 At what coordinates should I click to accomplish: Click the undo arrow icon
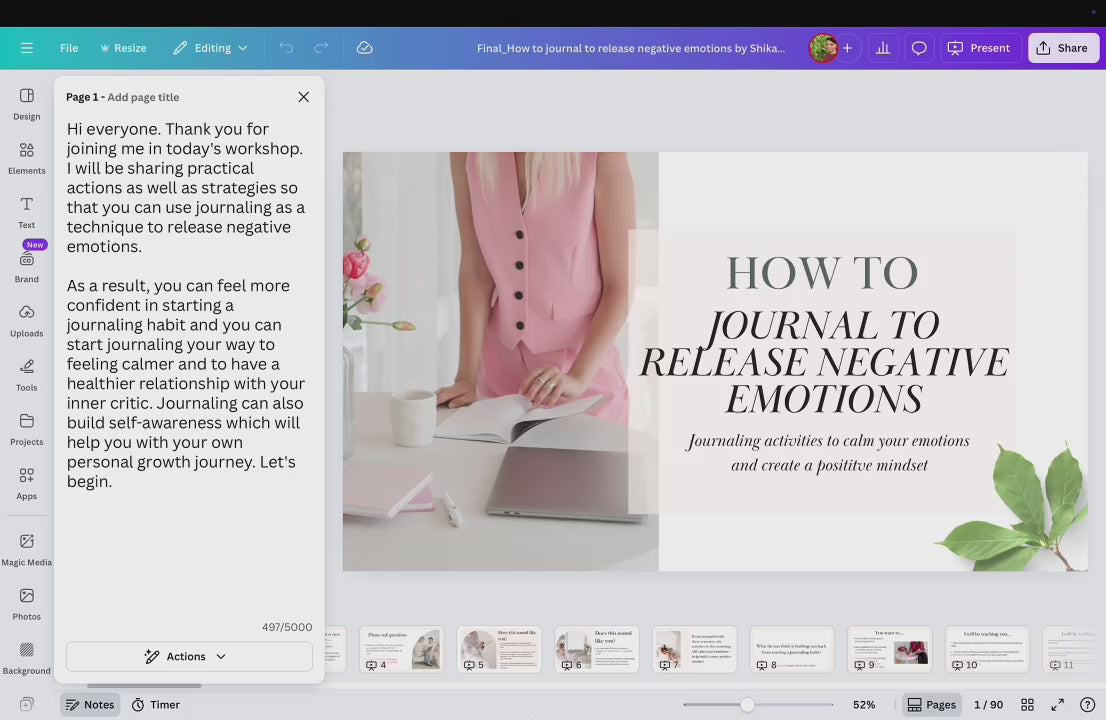click(286, 48)
